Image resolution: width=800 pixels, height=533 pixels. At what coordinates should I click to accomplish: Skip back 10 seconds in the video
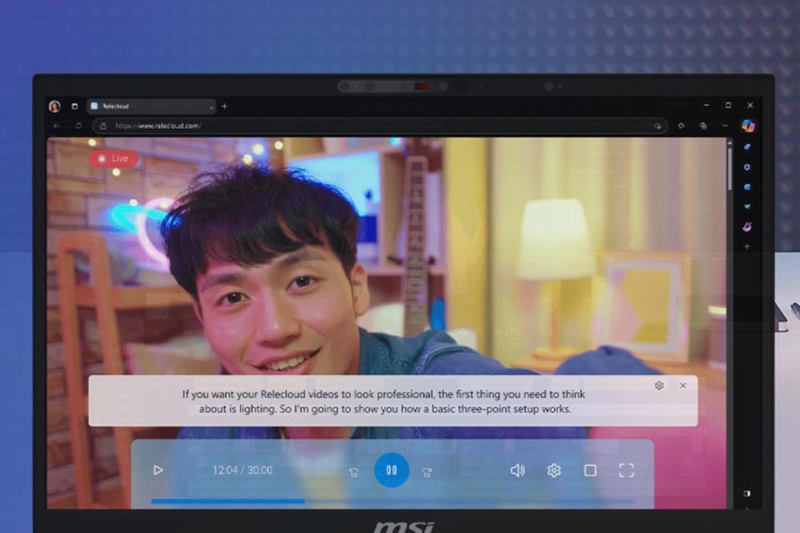(x=354, y=473)
